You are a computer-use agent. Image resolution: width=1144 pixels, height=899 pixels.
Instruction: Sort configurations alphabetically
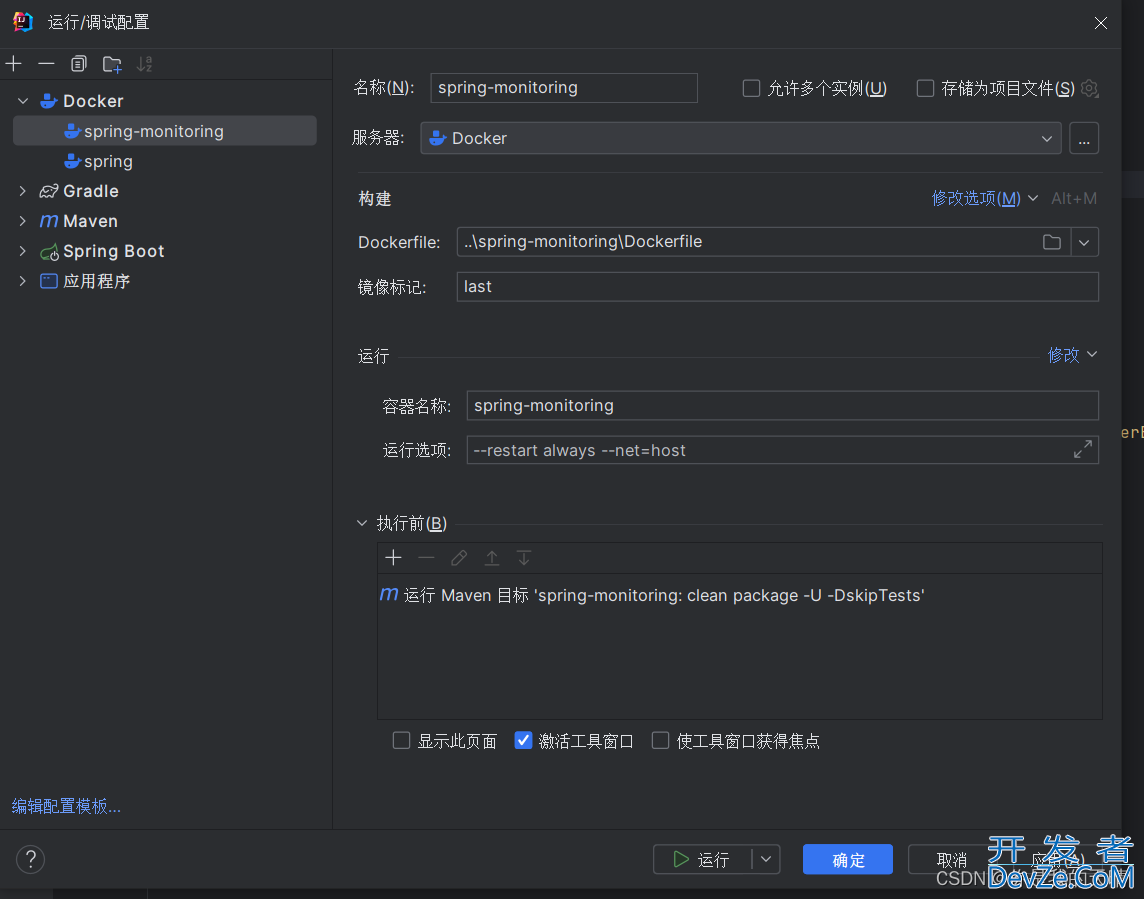pos(144,64)
